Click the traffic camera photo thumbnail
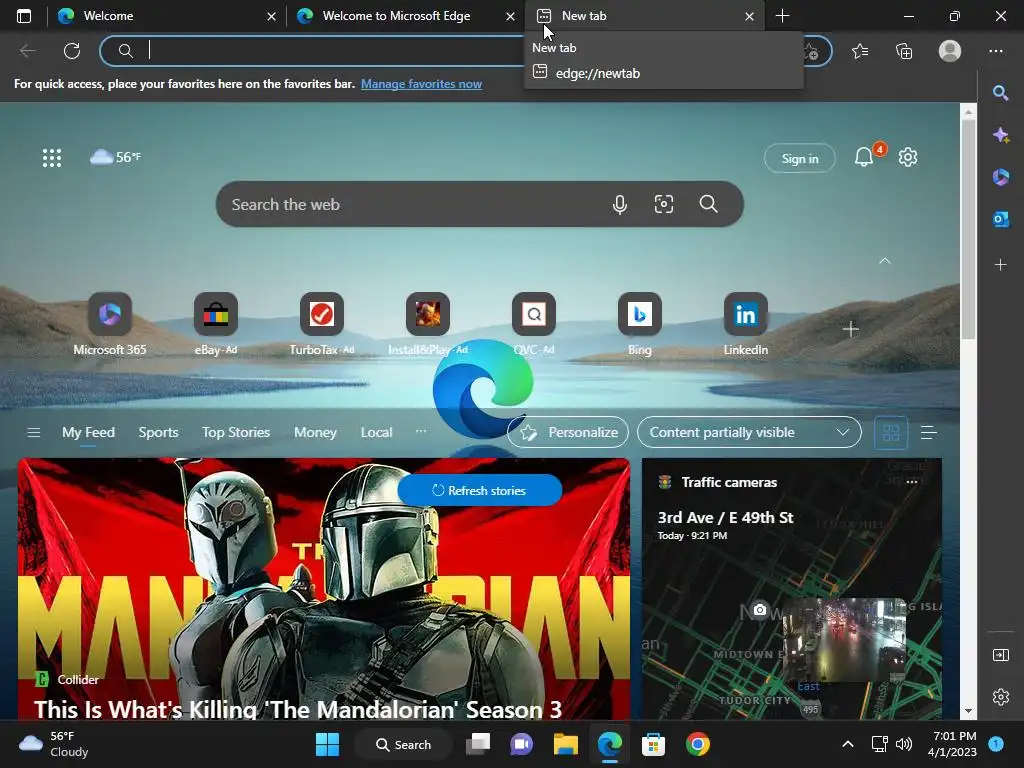The width and height of the screenshot is (1024, 768). click(844, 641)
